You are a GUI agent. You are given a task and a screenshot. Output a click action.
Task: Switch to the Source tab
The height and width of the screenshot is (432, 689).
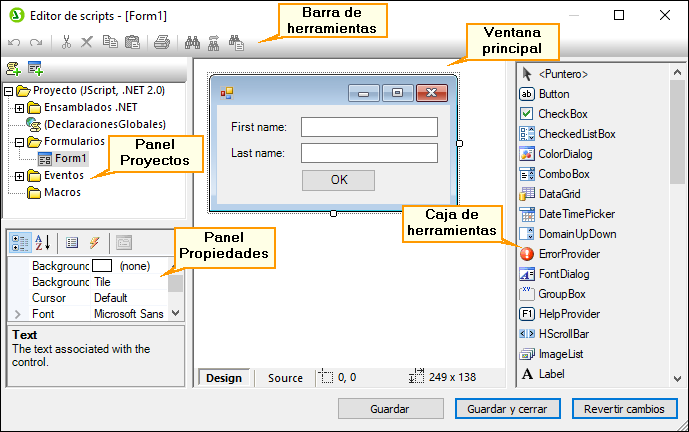point(285,378)
